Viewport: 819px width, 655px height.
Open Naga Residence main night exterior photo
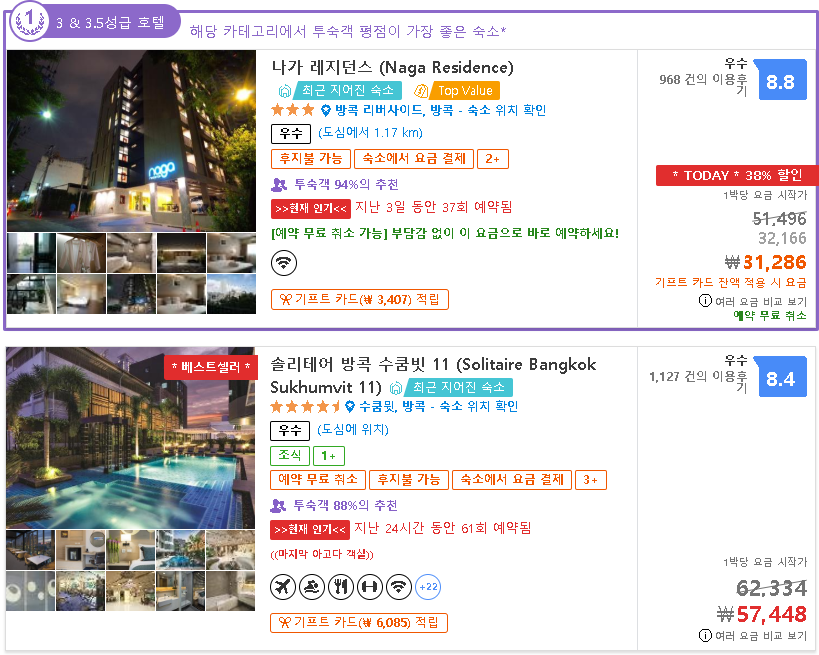click(132, 141)
